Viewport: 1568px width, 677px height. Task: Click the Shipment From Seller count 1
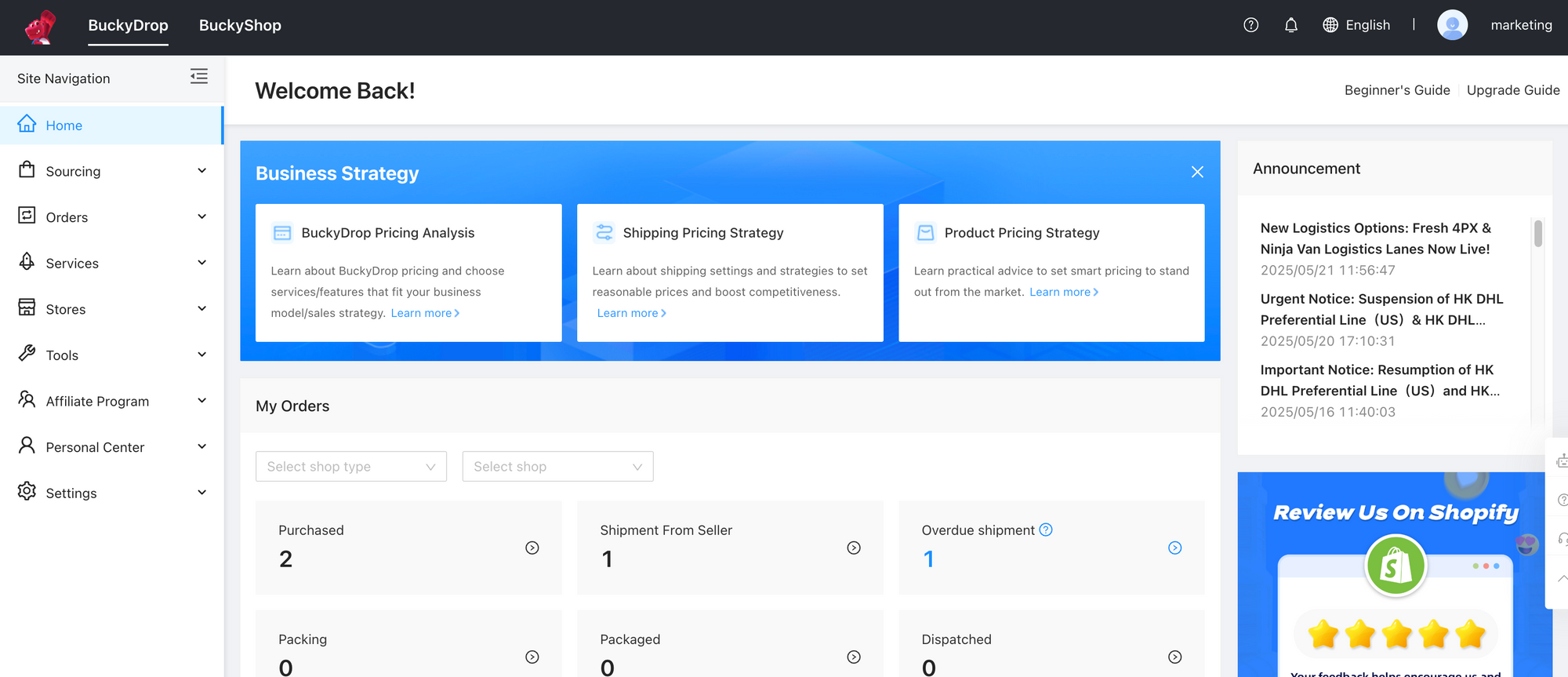[607, 559]
